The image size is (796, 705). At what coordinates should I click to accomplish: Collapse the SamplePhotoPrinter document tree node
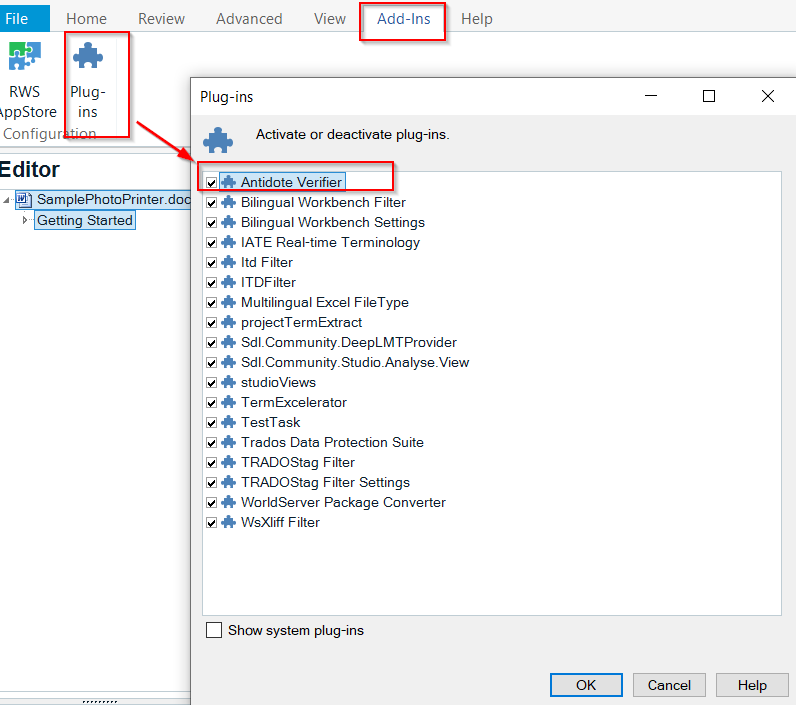[6, 200]
